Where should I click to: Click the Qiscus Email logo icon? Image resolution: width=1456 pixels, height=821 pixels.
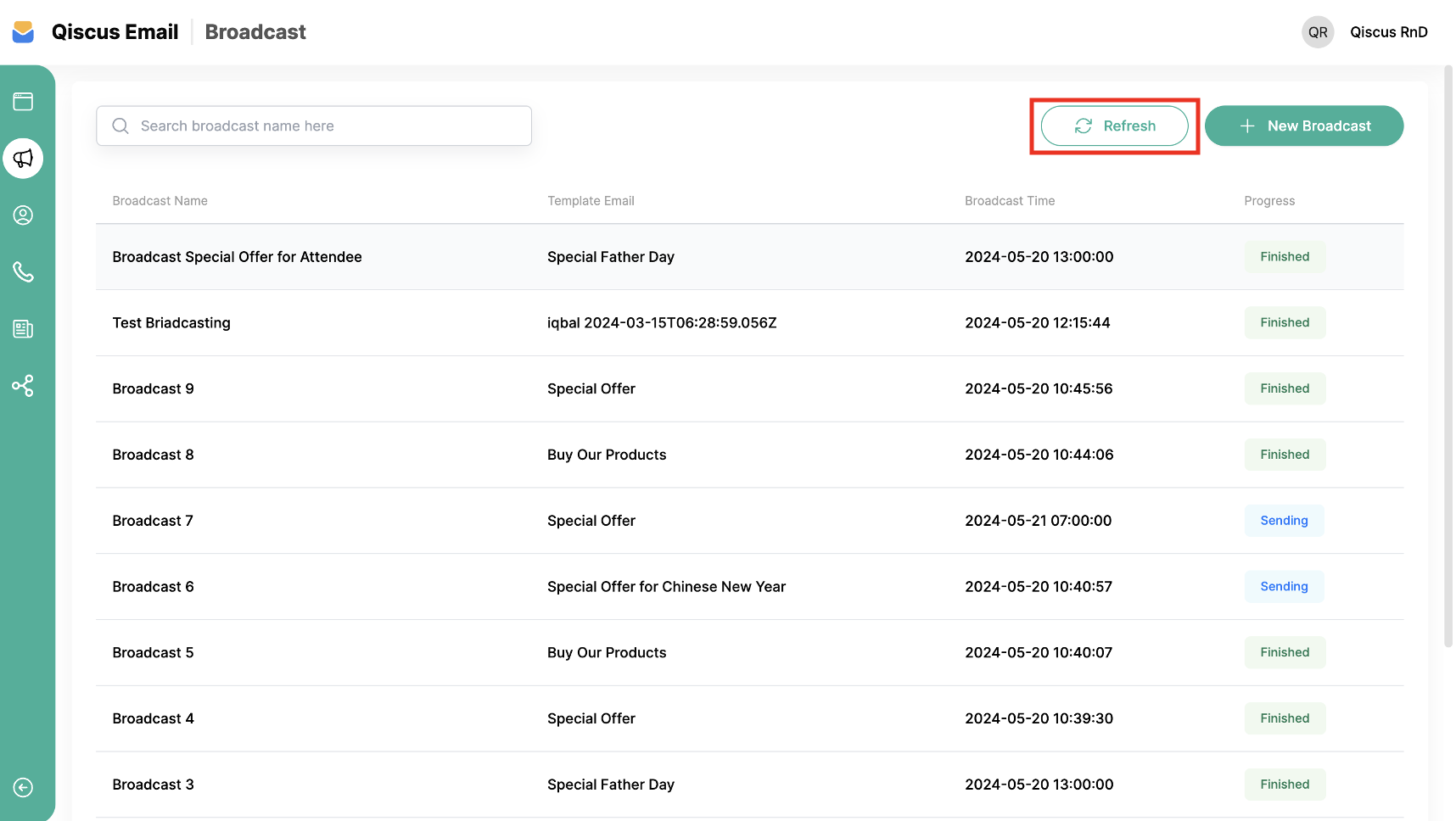24,32
